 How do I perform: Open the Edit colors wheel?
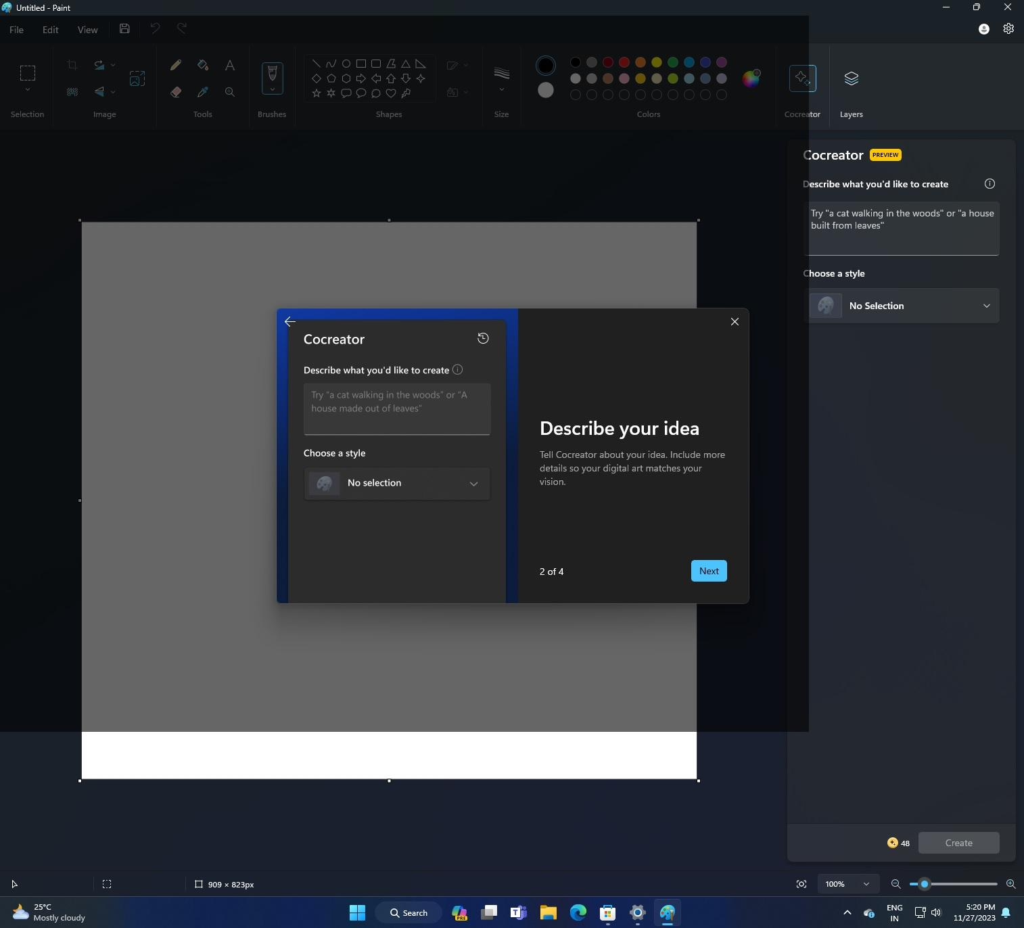tap(751, 78)
